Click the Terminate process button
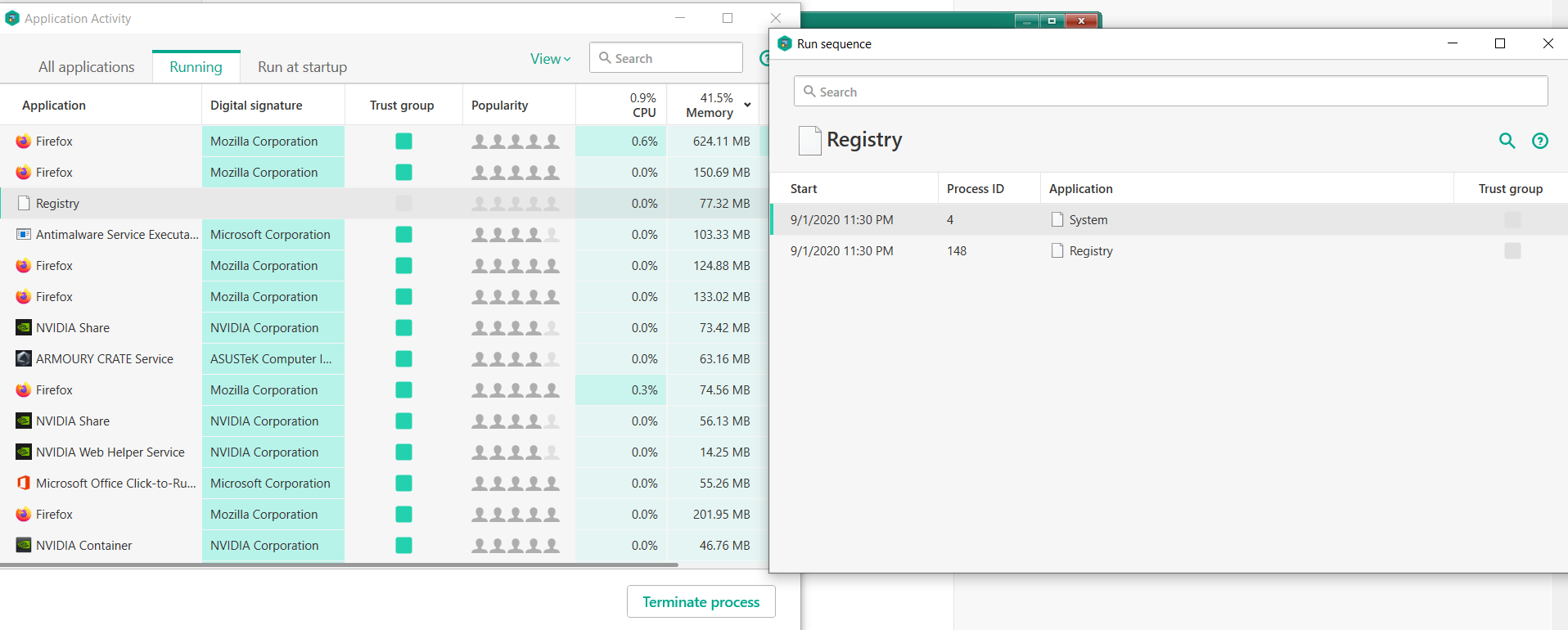The width and height of the screenshot is (1568, 630). click(701, 602)
